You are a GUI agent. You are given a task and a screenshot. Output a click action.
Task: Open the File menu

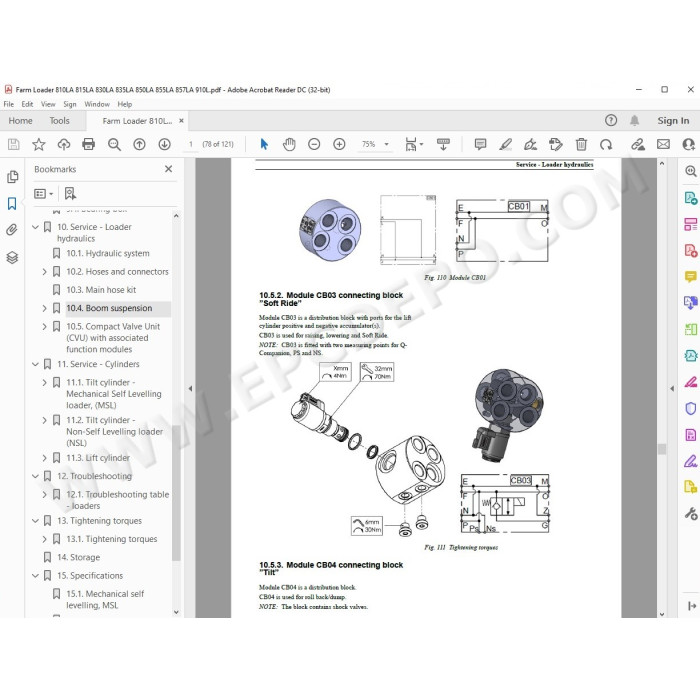[8, 104]
